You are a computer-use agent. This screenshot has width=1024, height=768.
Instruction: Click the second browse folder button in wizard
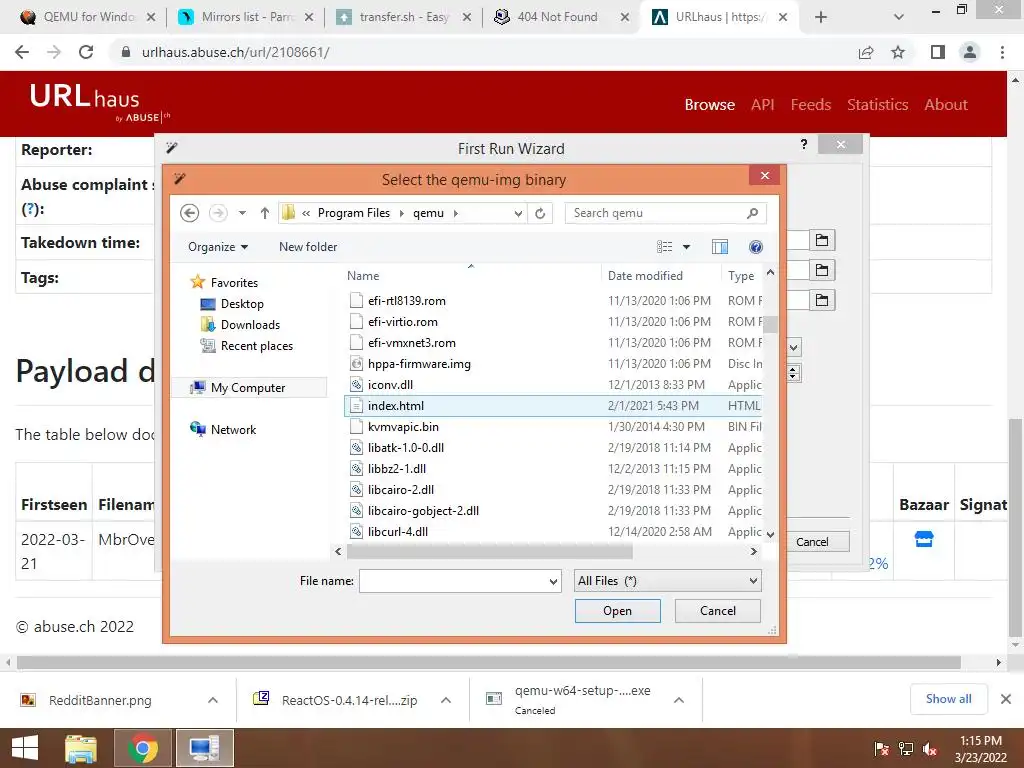coord(822,270)
